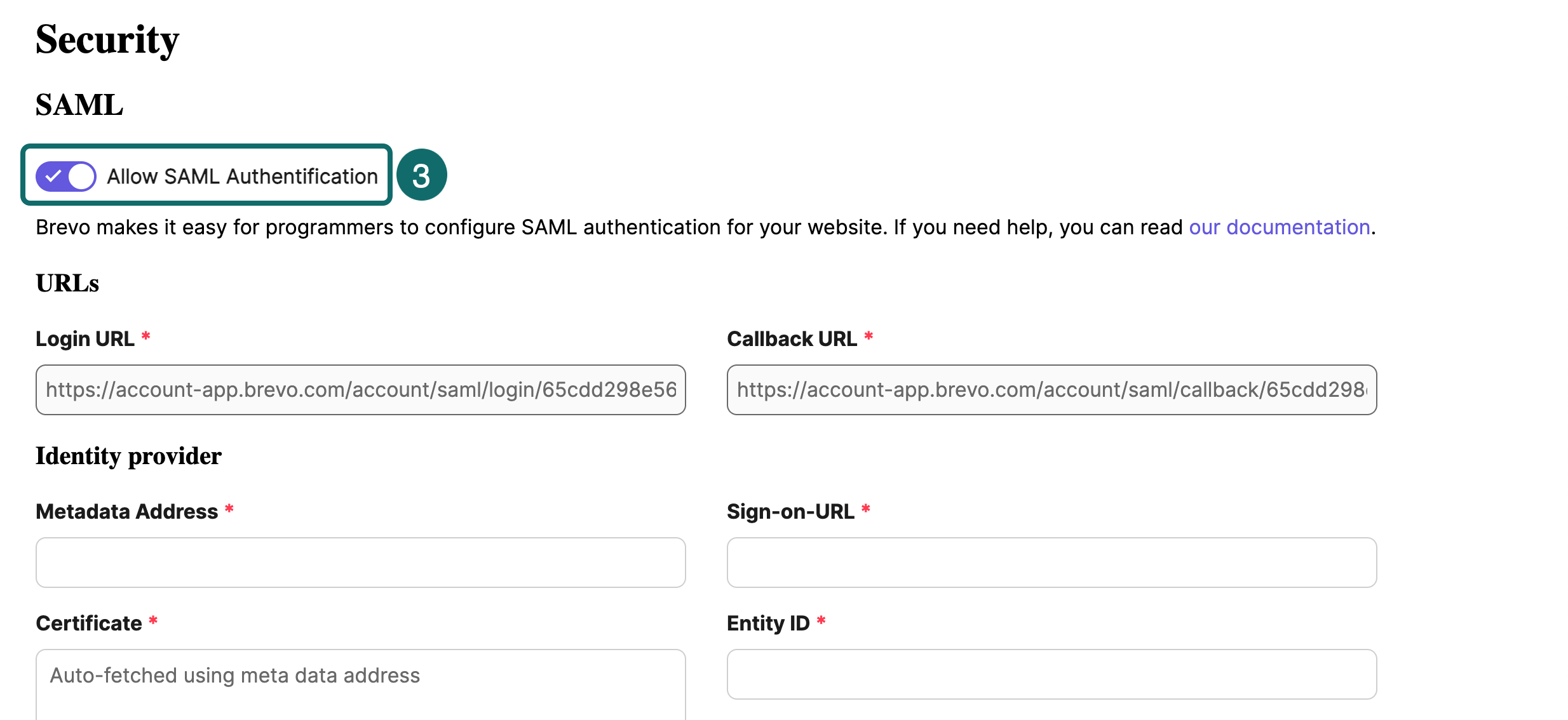This screenshot has height=720, width=1568.
Task: Click the step 3 numbered badge
Action: pyautogui.click(x=422, y=175)
